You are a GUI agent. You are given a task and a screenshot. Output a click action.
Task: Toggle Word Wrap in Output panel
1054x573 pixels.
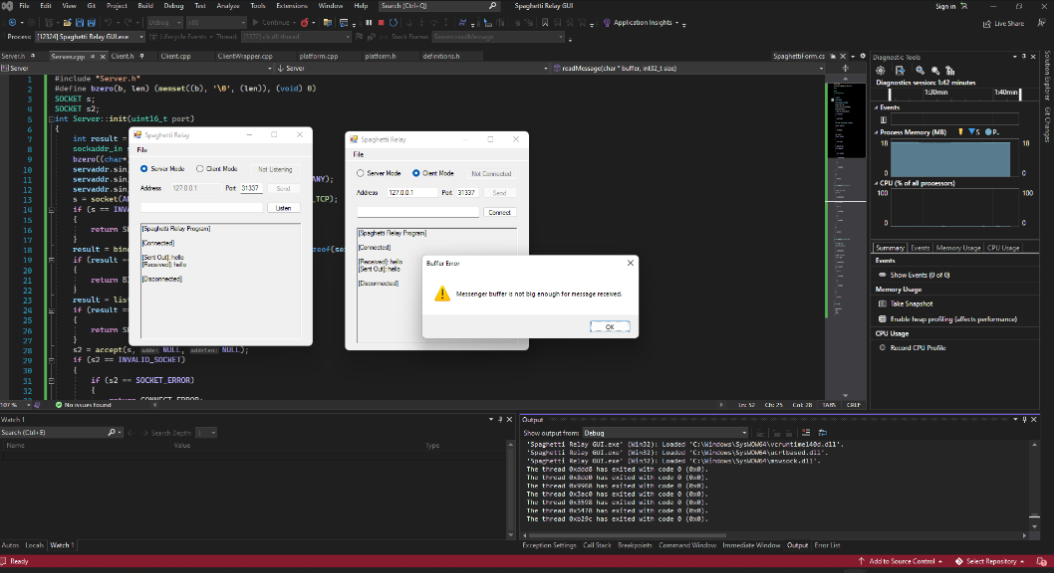coord(822,432)
